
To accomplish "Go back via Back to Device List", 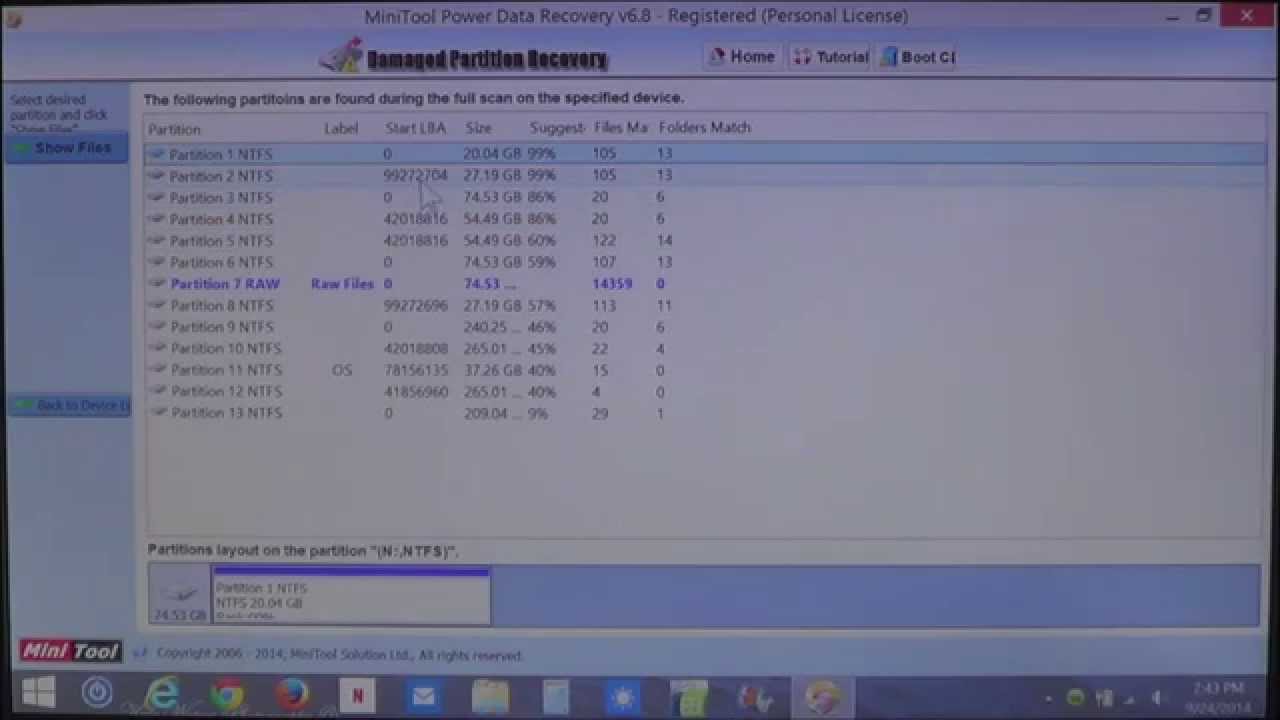I will pyautogui.click(x=70, y=405).
